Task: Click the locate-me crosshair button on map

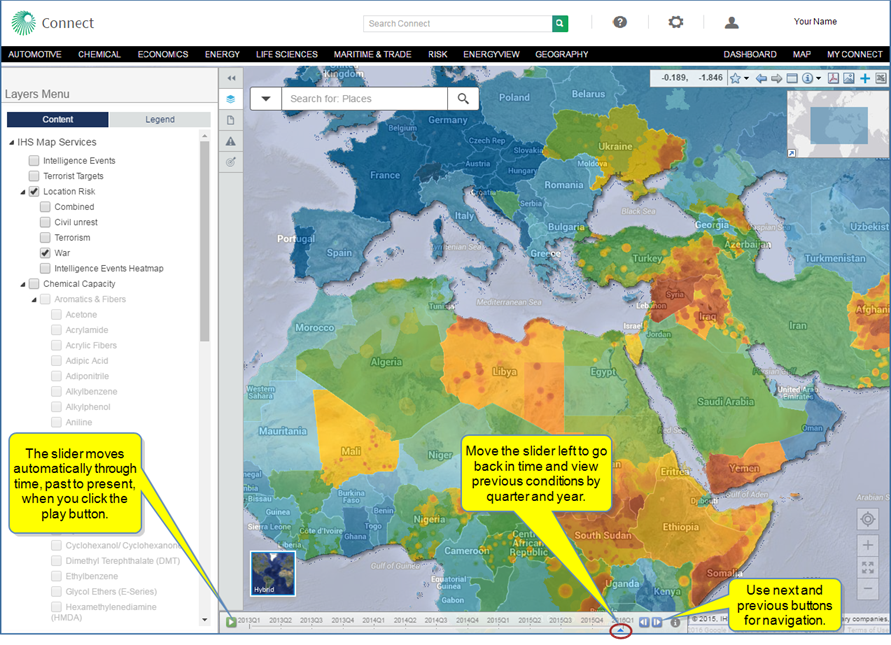Action: point(868,519)
